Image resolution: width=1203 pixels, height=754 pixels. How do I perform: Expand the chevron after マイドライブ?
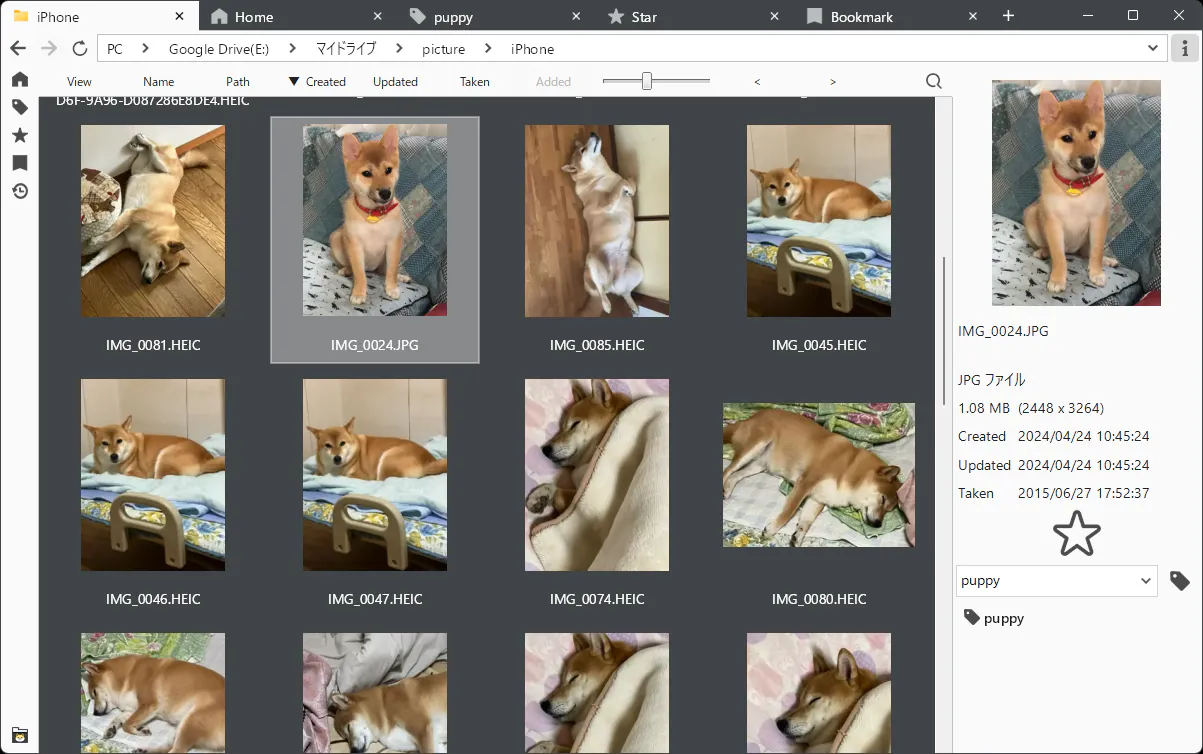coord(399,48)
